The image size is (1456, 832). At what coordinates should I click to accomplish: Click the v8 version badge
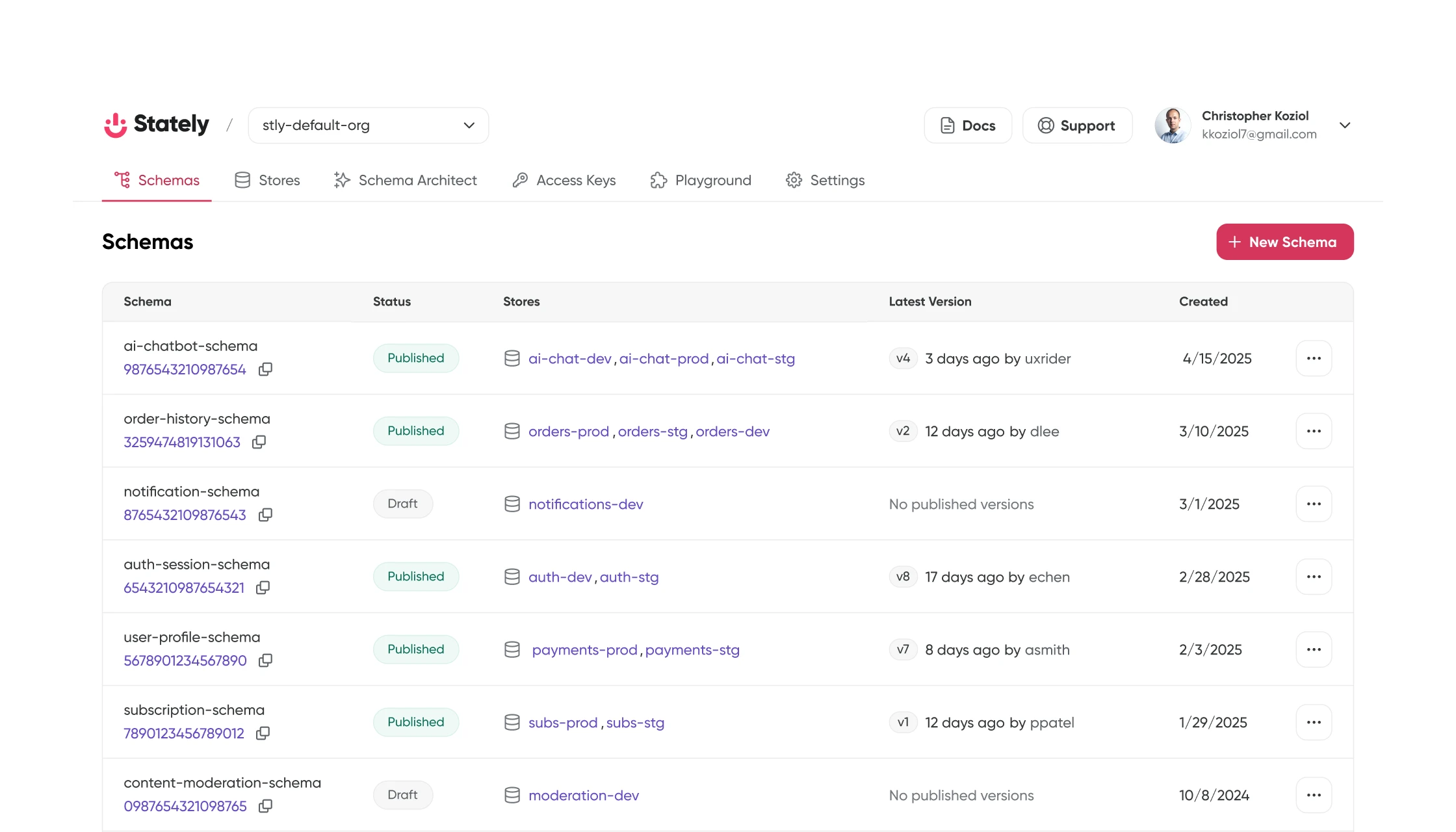tap(903, 577)
